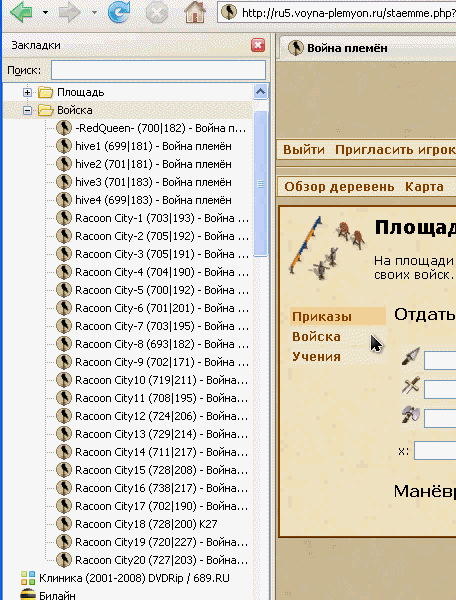This screenshot has width=456, height=600.
Task: Open the Карта link
Action: coord(424,187)
